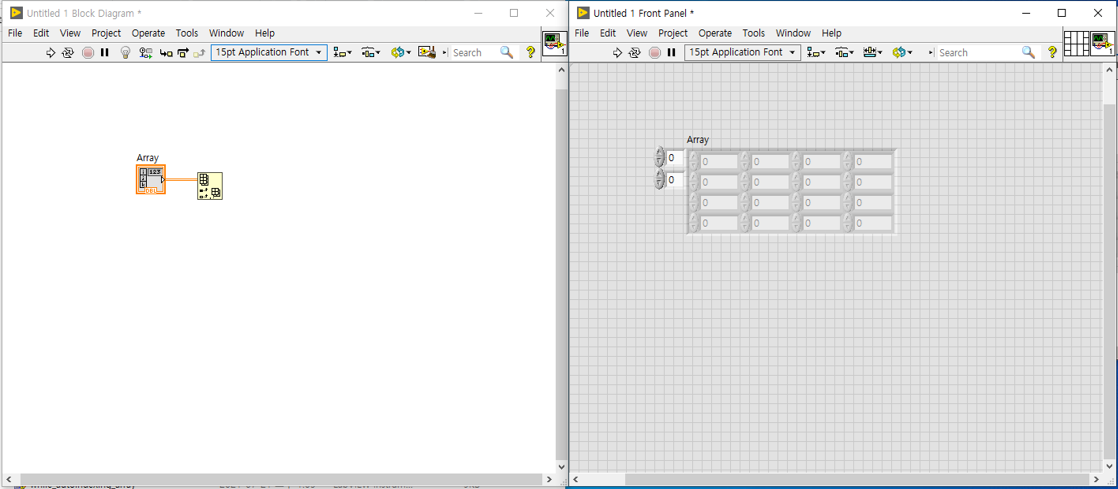Open Distribute Objects menu in Front Panel
The width and height of the screenshot is (1118, 489).
point(844,53)
